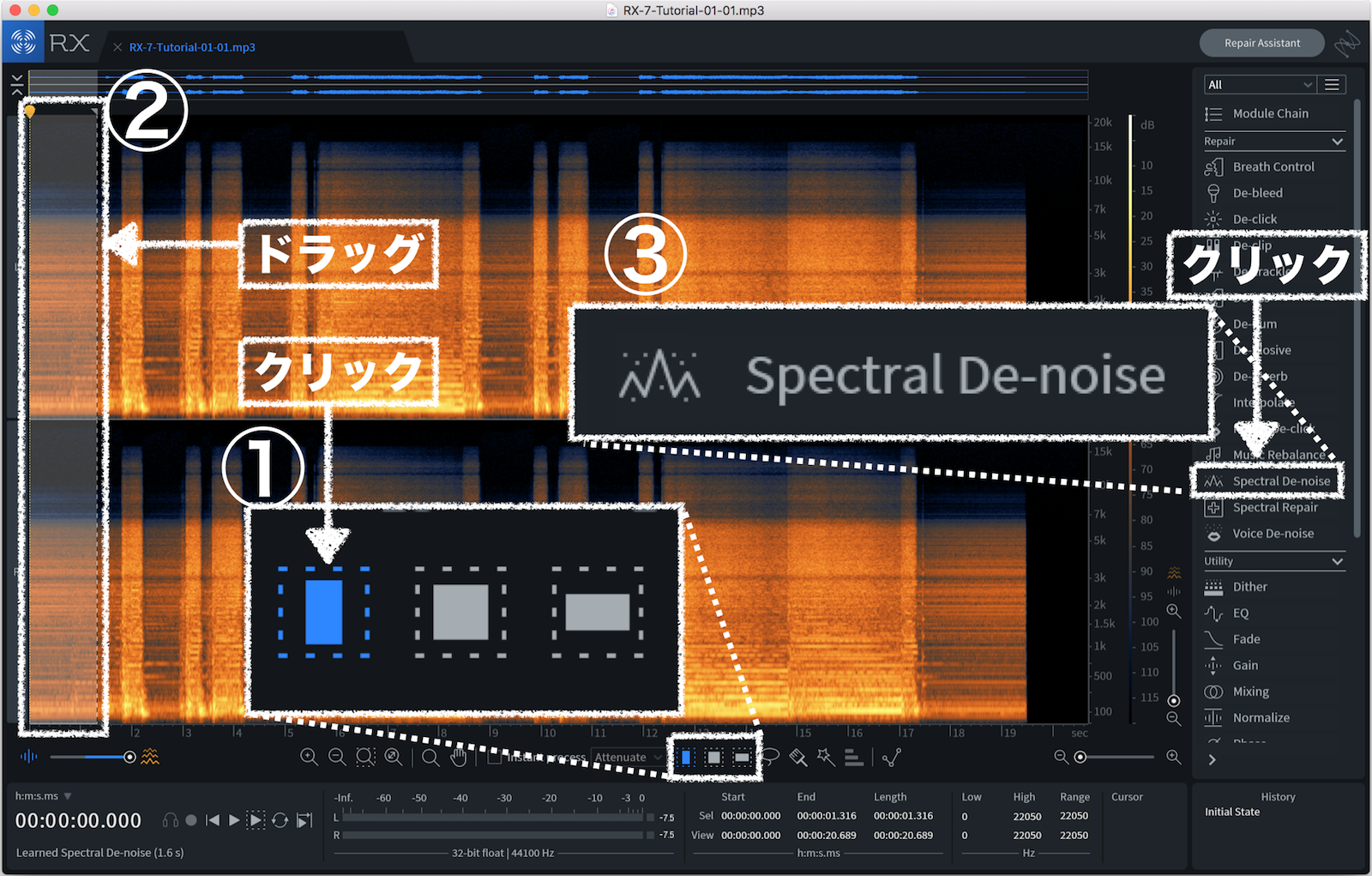Select the time-frequency selection tool
Image resolution: width=1372 pixels, height=876 pixels.
(x=714, y=758)
